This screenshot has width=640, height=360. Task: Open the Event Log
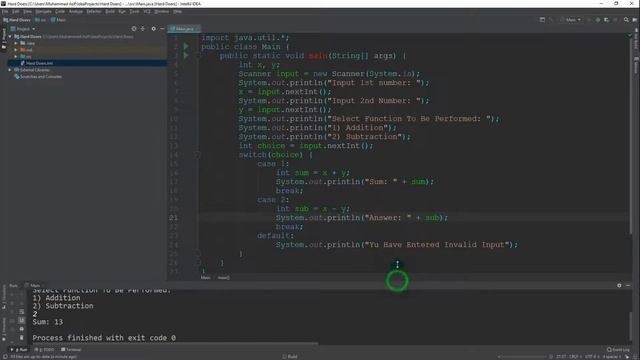618,350
